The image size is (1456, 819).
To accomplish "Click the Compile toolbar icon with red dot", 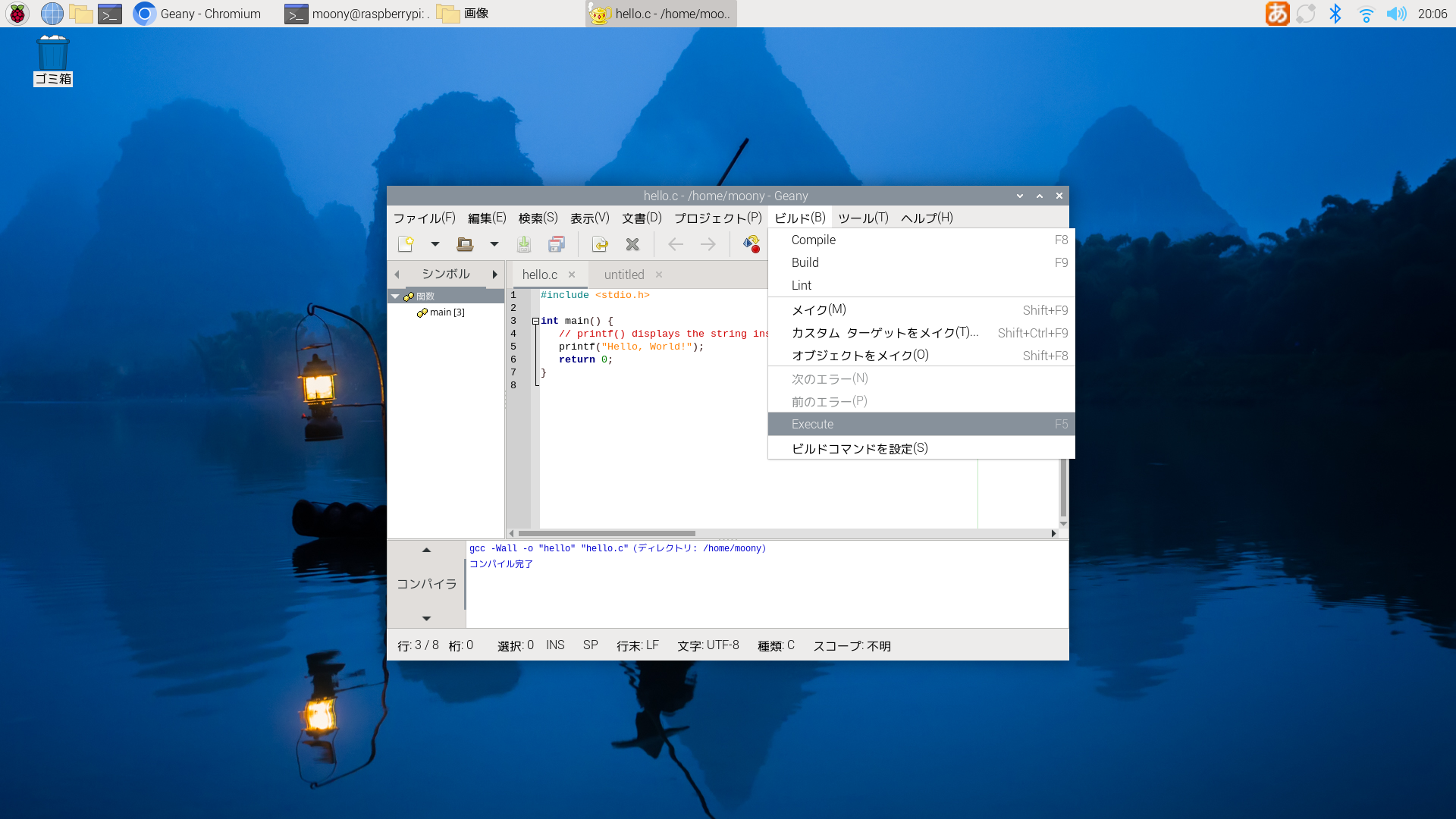I will click(752, 244).
